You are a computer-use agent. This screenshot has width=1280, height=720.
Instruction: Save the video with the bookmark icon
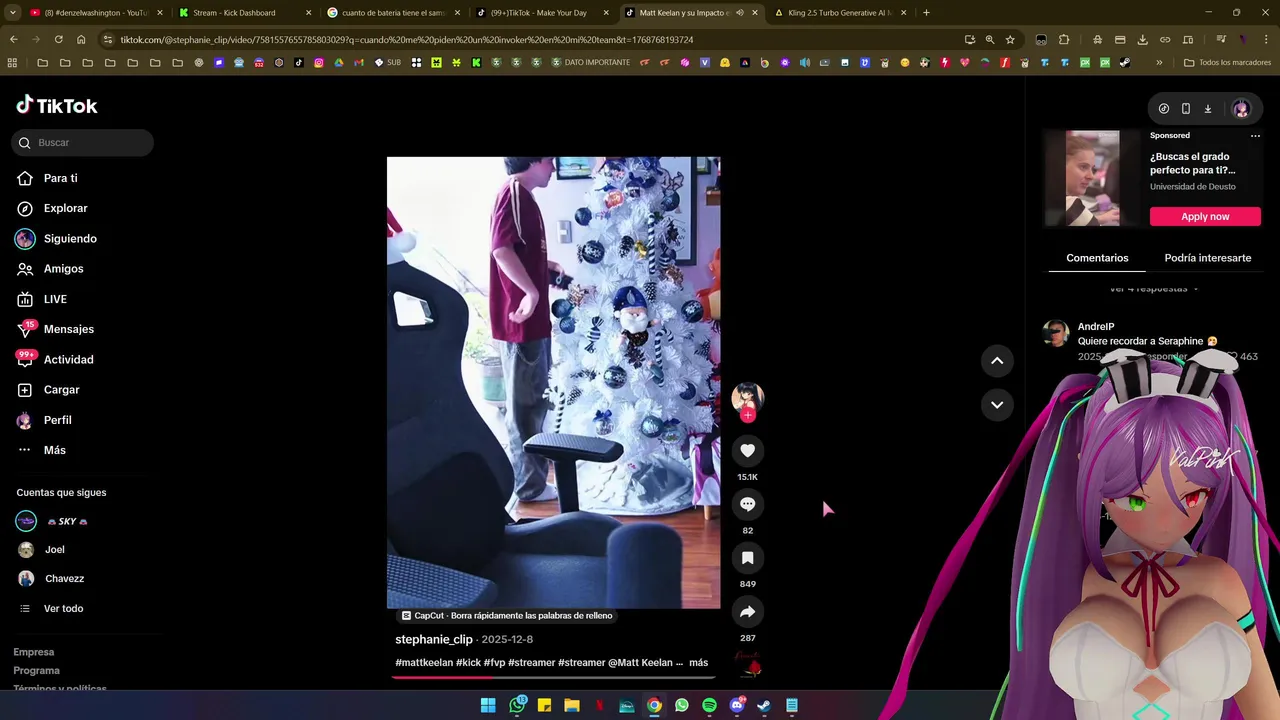coord(747,558)
